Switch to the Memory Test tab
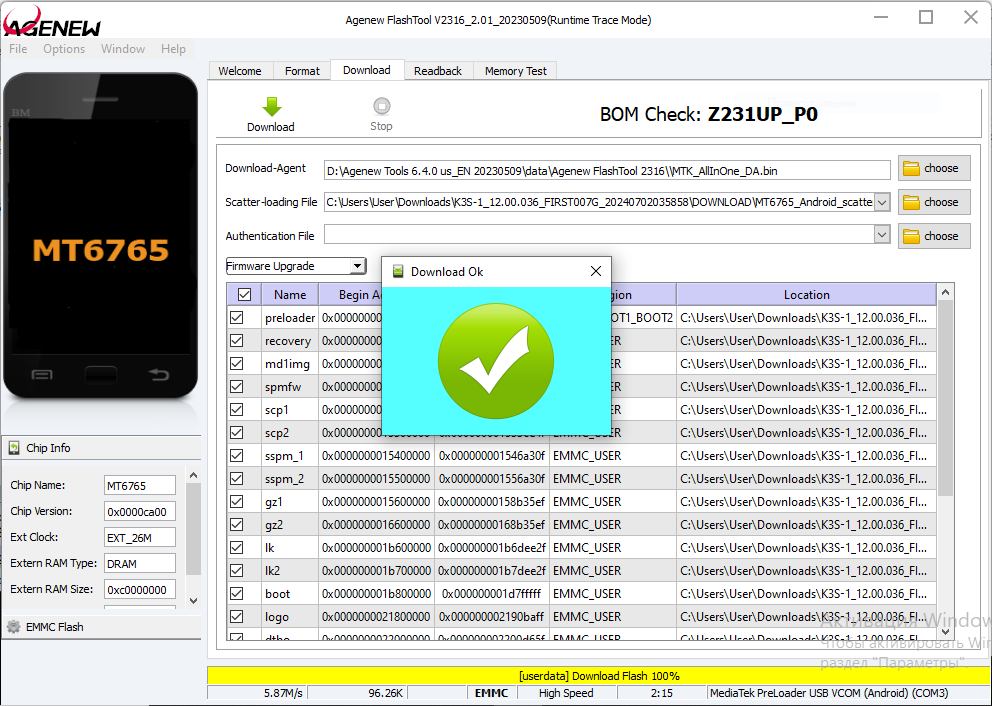Screen dimensions: 992x706 [x=515, y=71]
